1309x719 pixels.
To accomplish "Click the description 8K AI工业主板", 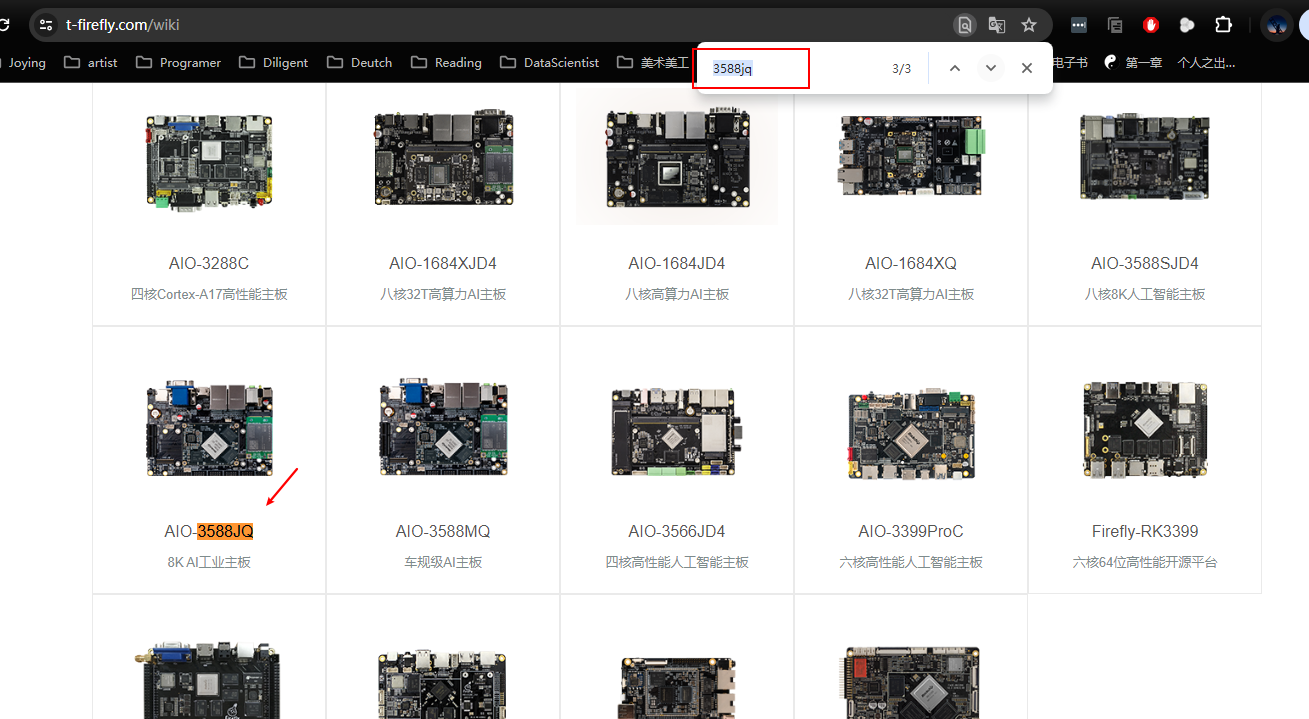I will click(209, 562).
